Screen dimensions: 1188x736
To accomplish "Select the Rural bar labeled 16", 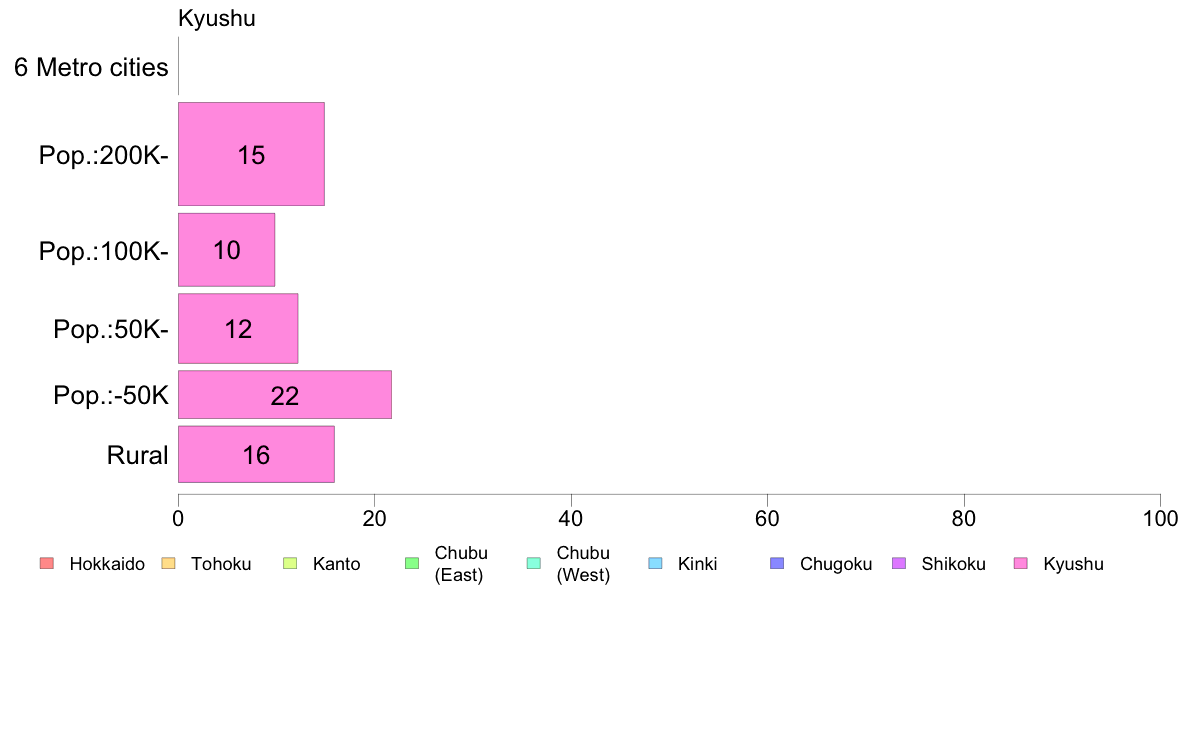I will (x=256, y=454).
